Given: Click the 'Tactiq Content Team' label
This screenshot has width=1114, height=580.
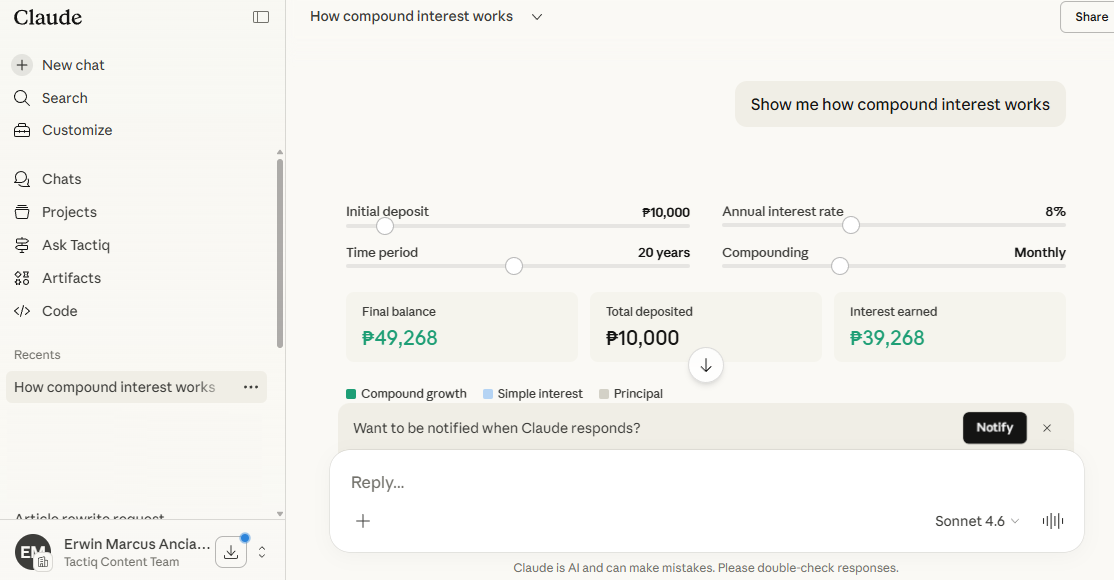Looking at the screenshot, I should [x=121, y=562].
